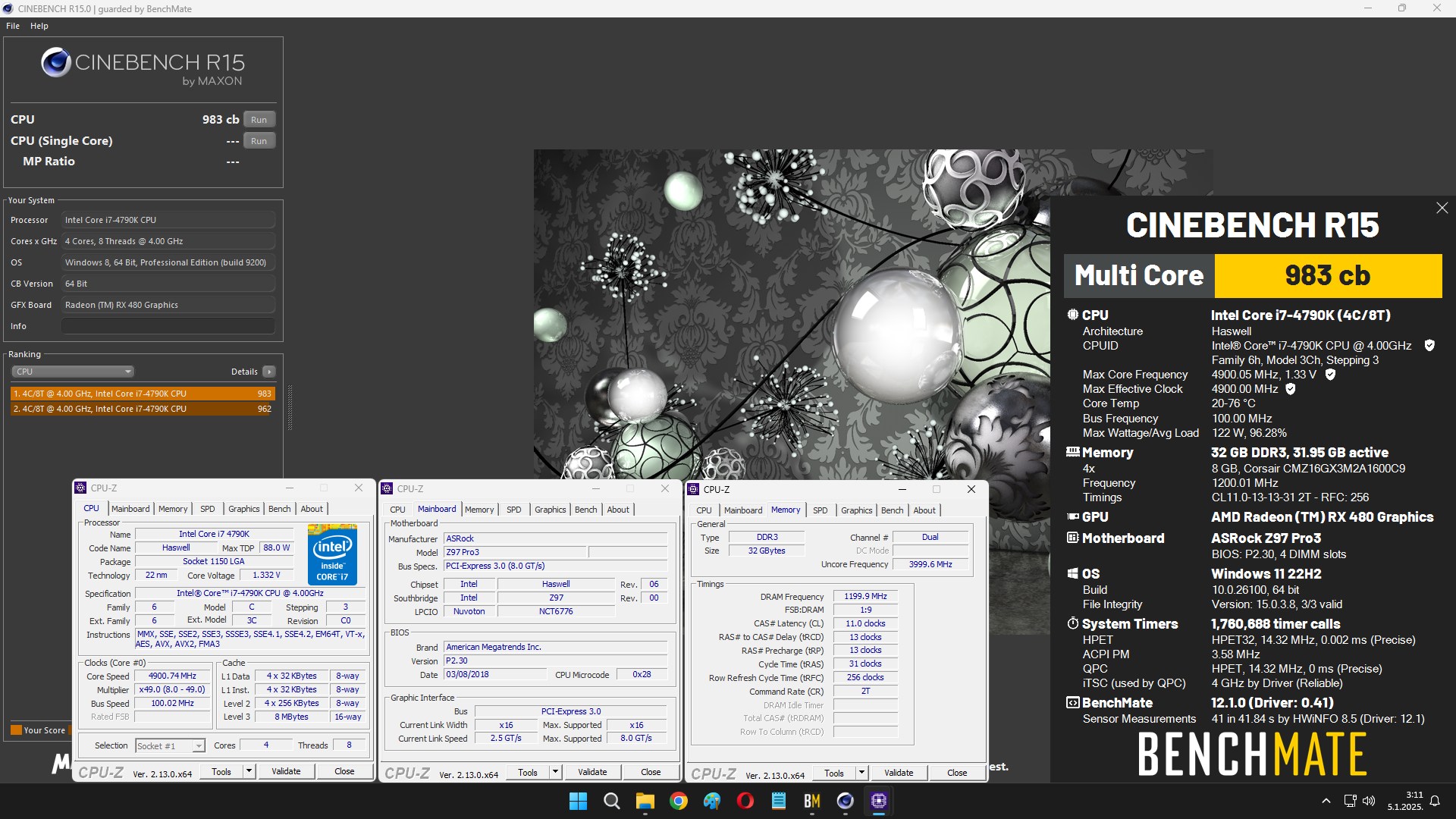Open volume control in system tray

tap(1369, 801)
